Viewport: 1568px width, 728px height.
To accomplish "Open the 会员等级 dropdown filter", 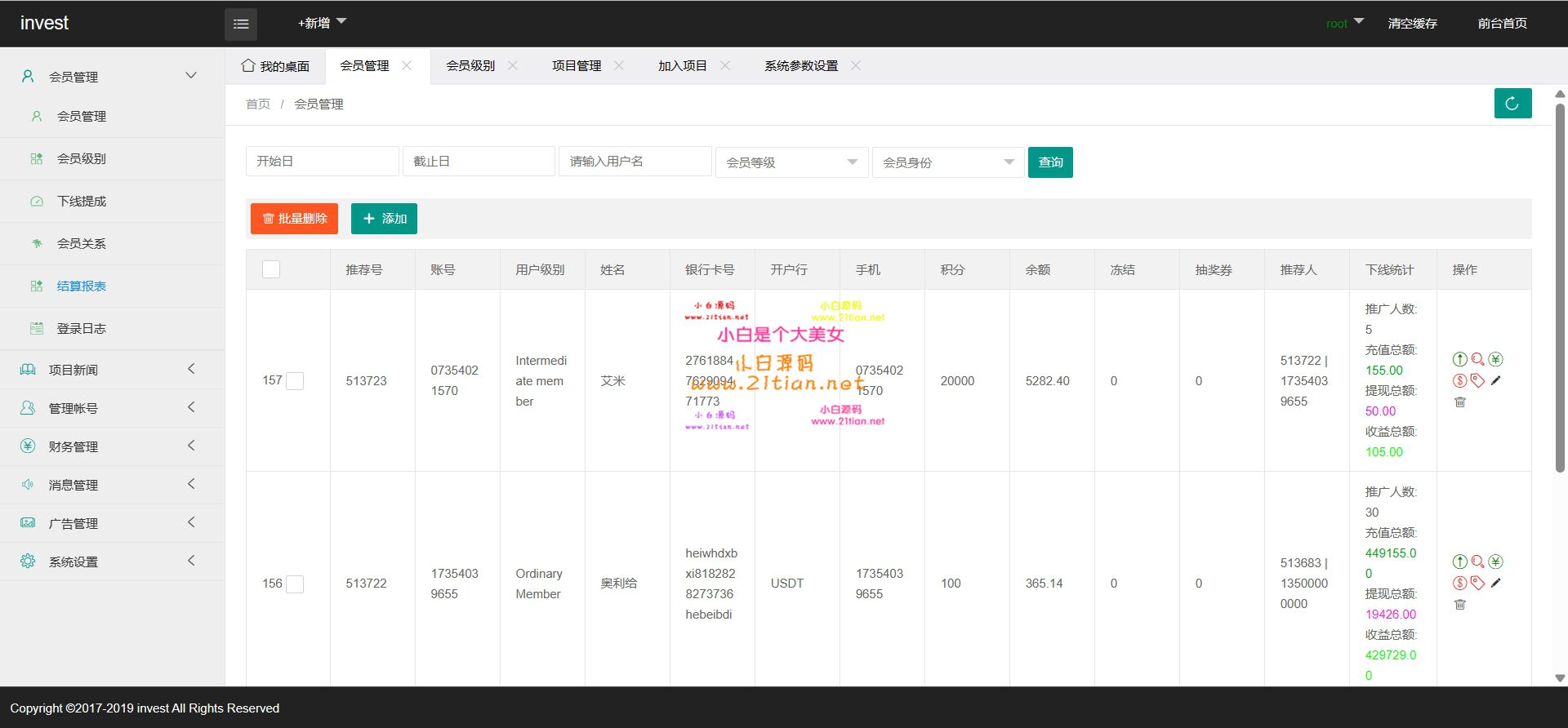I will 791,162.
